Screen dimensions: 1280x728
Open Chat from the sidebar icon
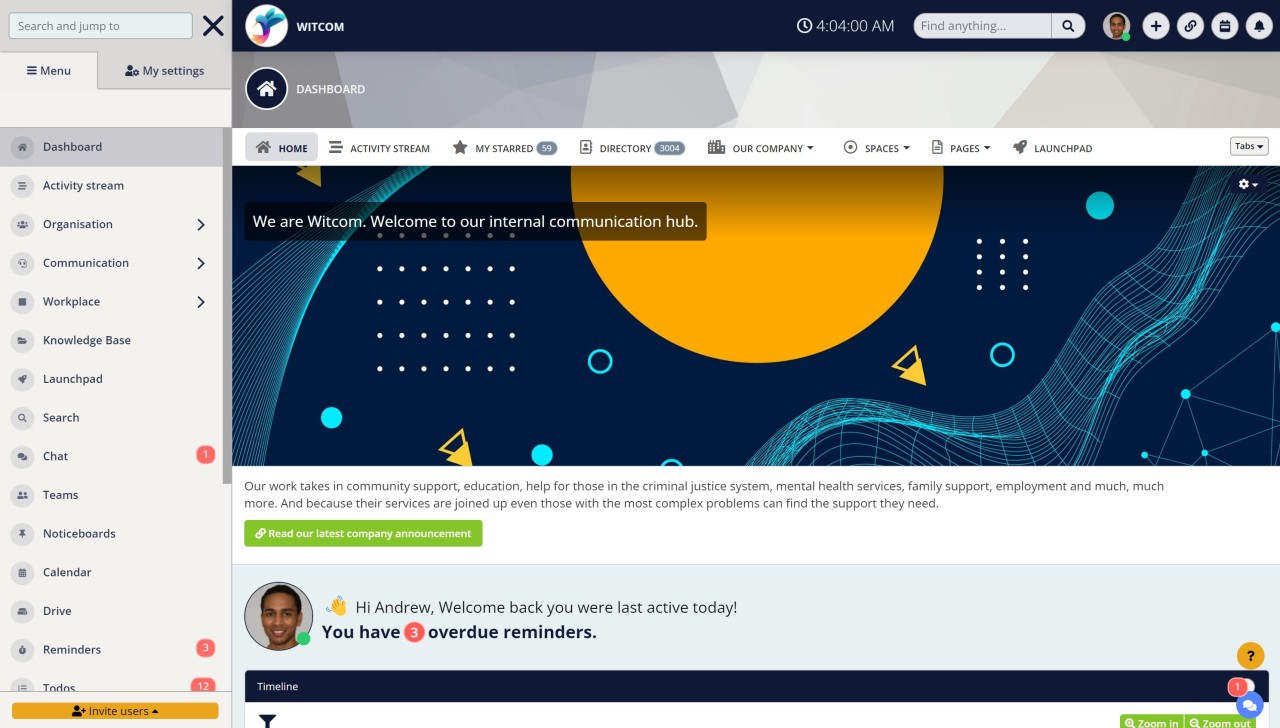click(22, 456)
